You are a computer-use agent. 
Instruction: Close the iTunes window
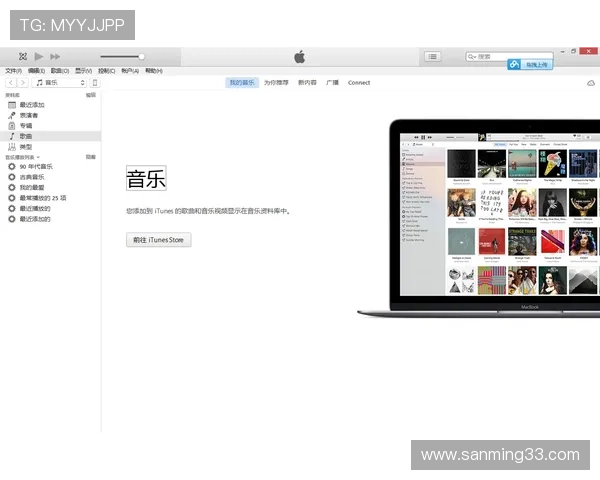click(x=589, y=51)
